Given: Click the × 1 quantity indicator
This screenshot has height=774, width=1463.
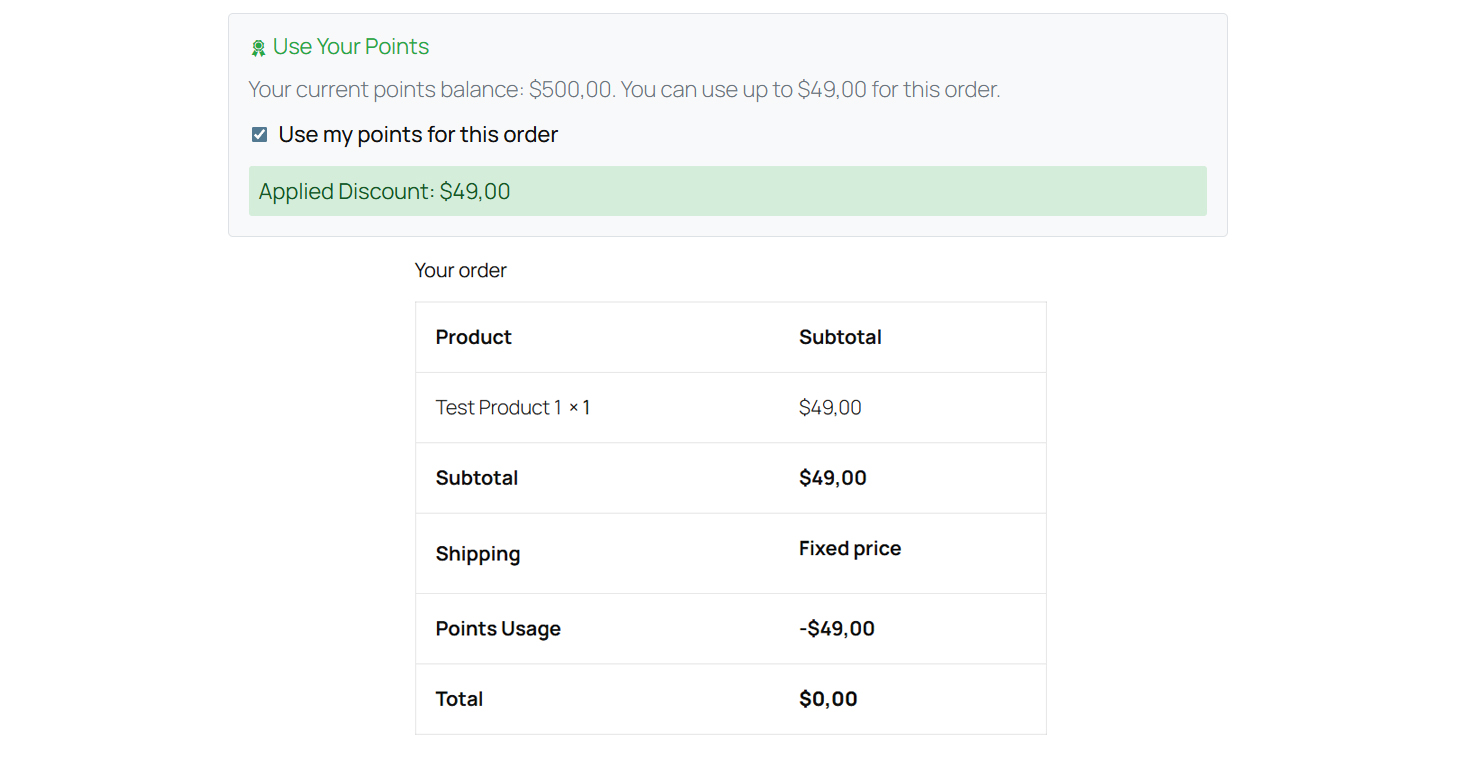Looking at the screenshot, I should 579,407.
